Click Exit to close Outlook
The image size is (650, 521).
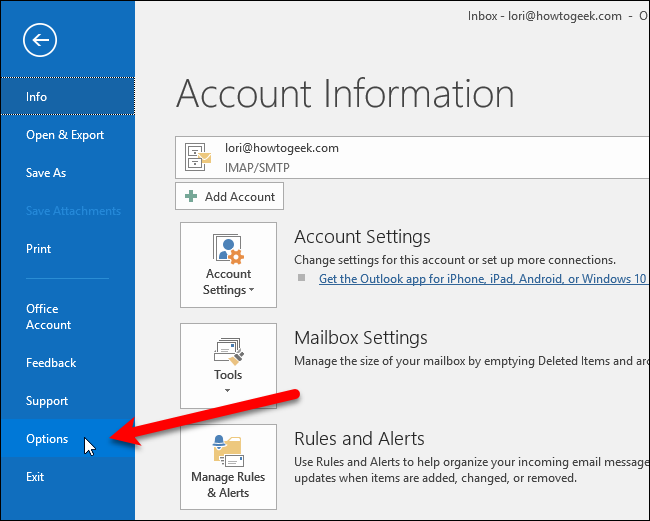[35, 477]
